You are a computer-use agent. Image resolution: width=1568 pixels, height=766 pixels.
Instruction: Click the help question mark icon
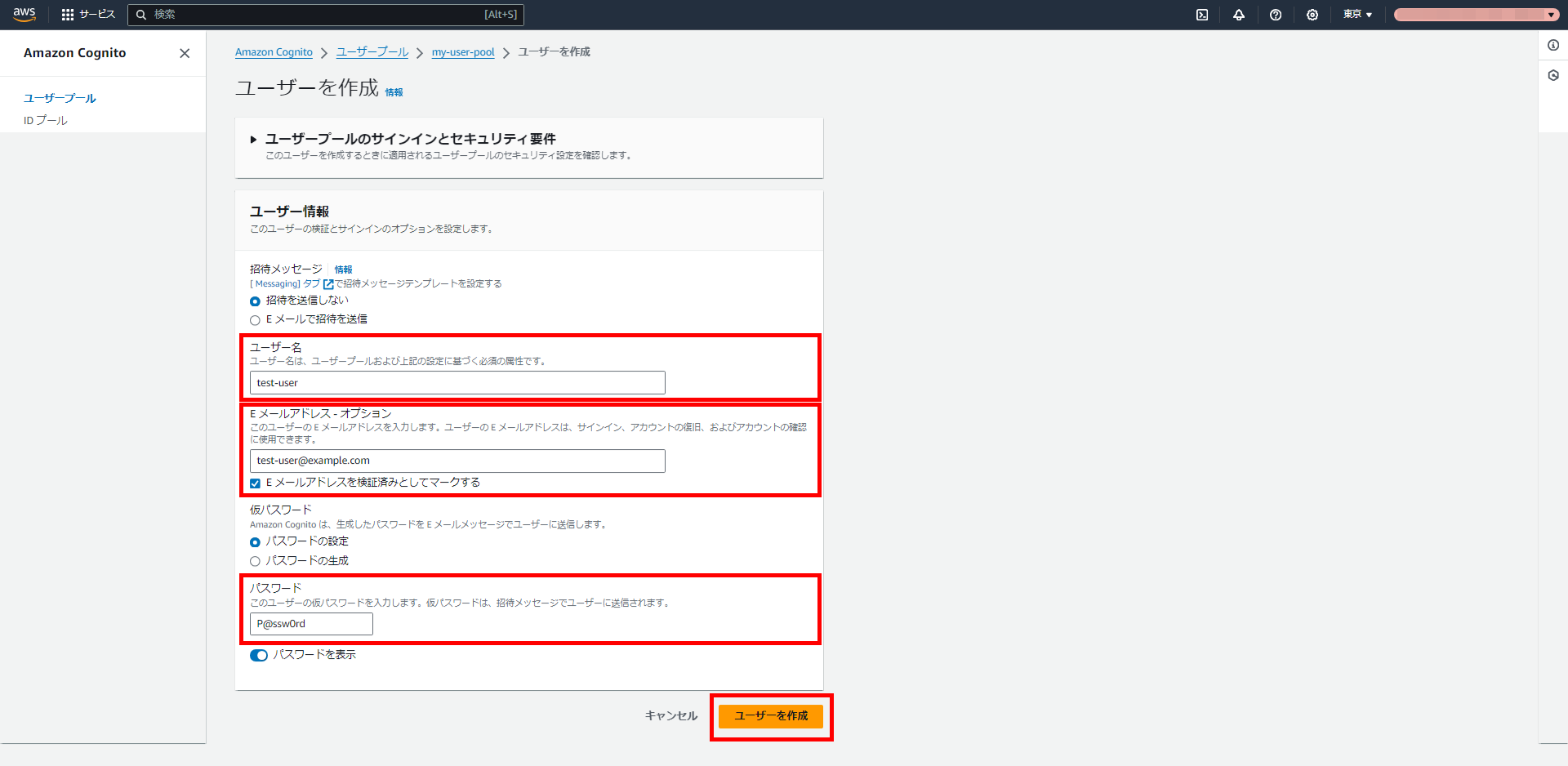[x=1276, y=14]
